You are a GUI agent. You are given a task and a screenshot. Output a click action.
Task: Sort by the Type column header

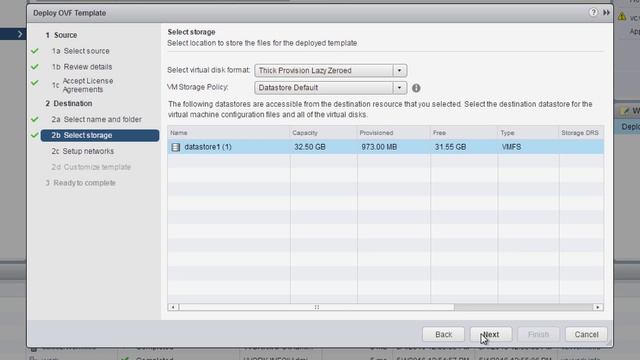(x=528, y=133)
